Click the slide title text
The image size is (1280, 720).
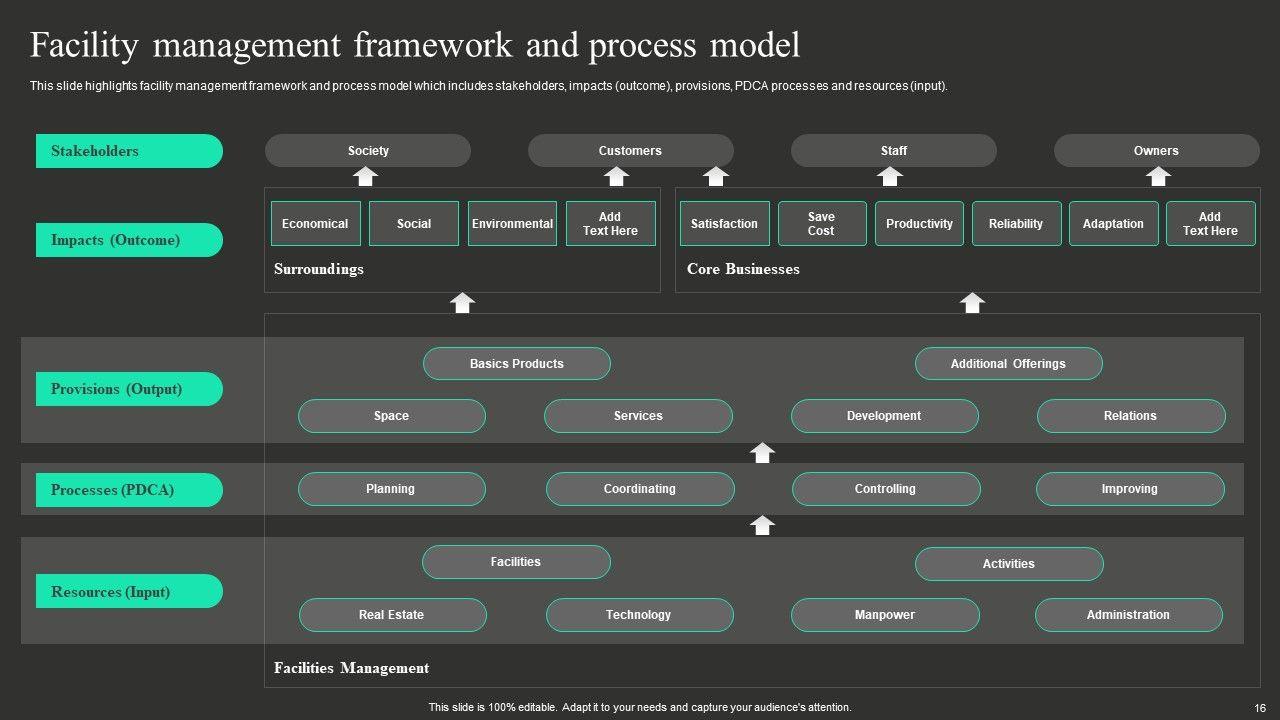(415, 46)
